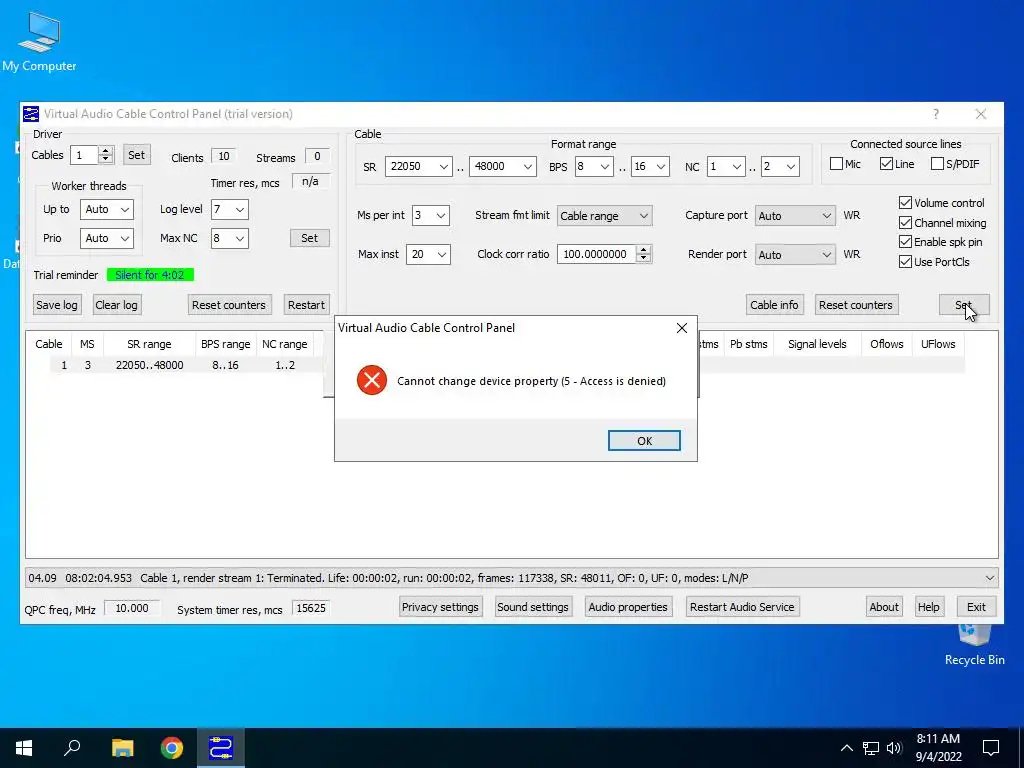Click the Clear log button
The image size is (1024, 768).
(x=116, y=305)
